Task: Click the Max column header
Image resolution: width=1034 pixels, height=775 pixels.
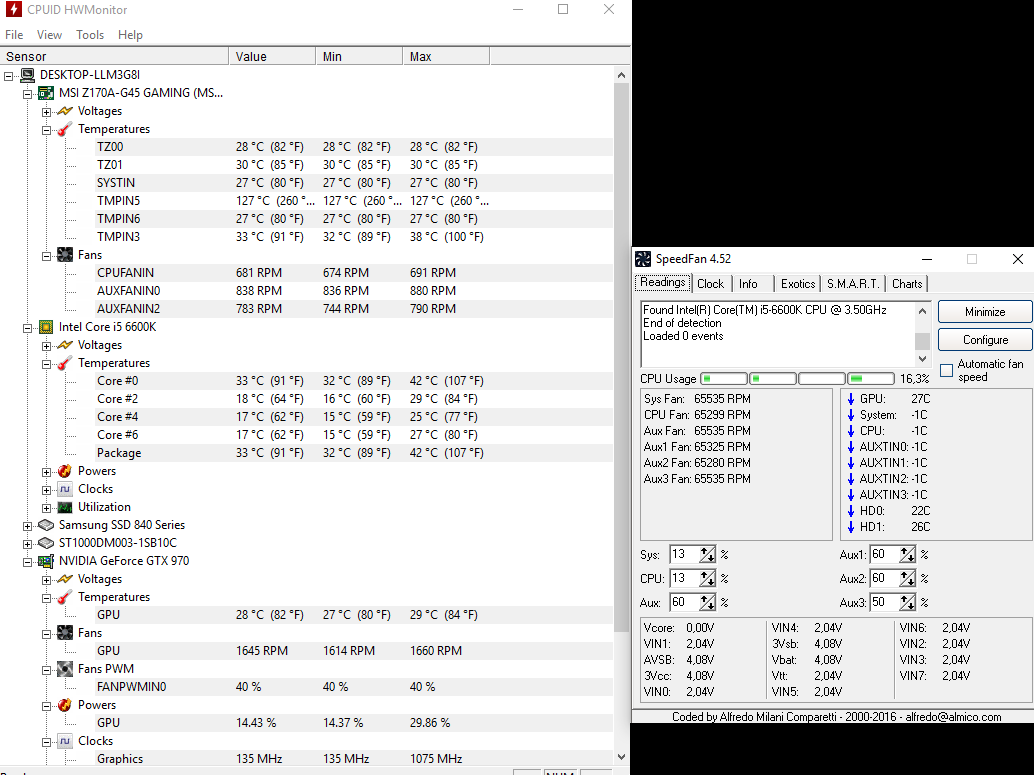Action: 446,57
